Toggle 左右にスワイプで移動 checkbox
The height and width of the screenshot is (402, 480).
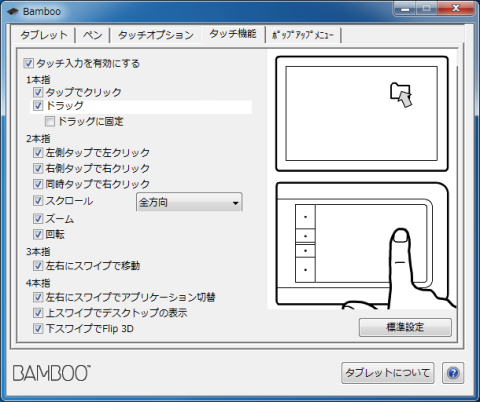[38, 266]
